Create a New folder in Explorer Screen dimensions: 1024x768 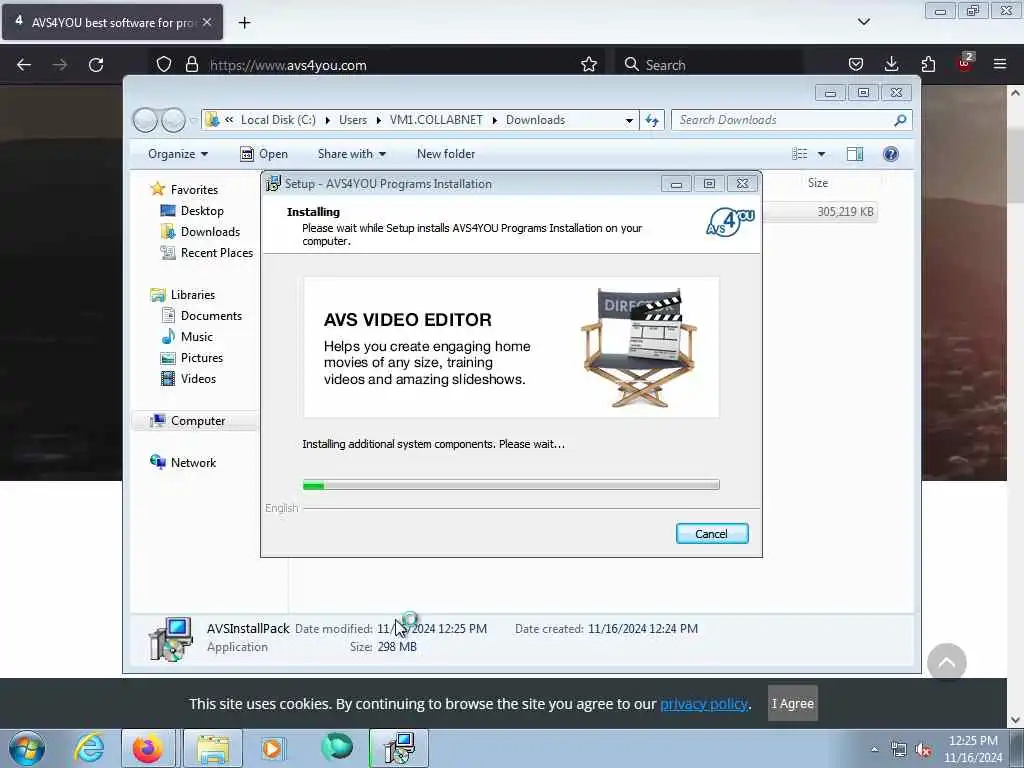(x=445, y=154)
